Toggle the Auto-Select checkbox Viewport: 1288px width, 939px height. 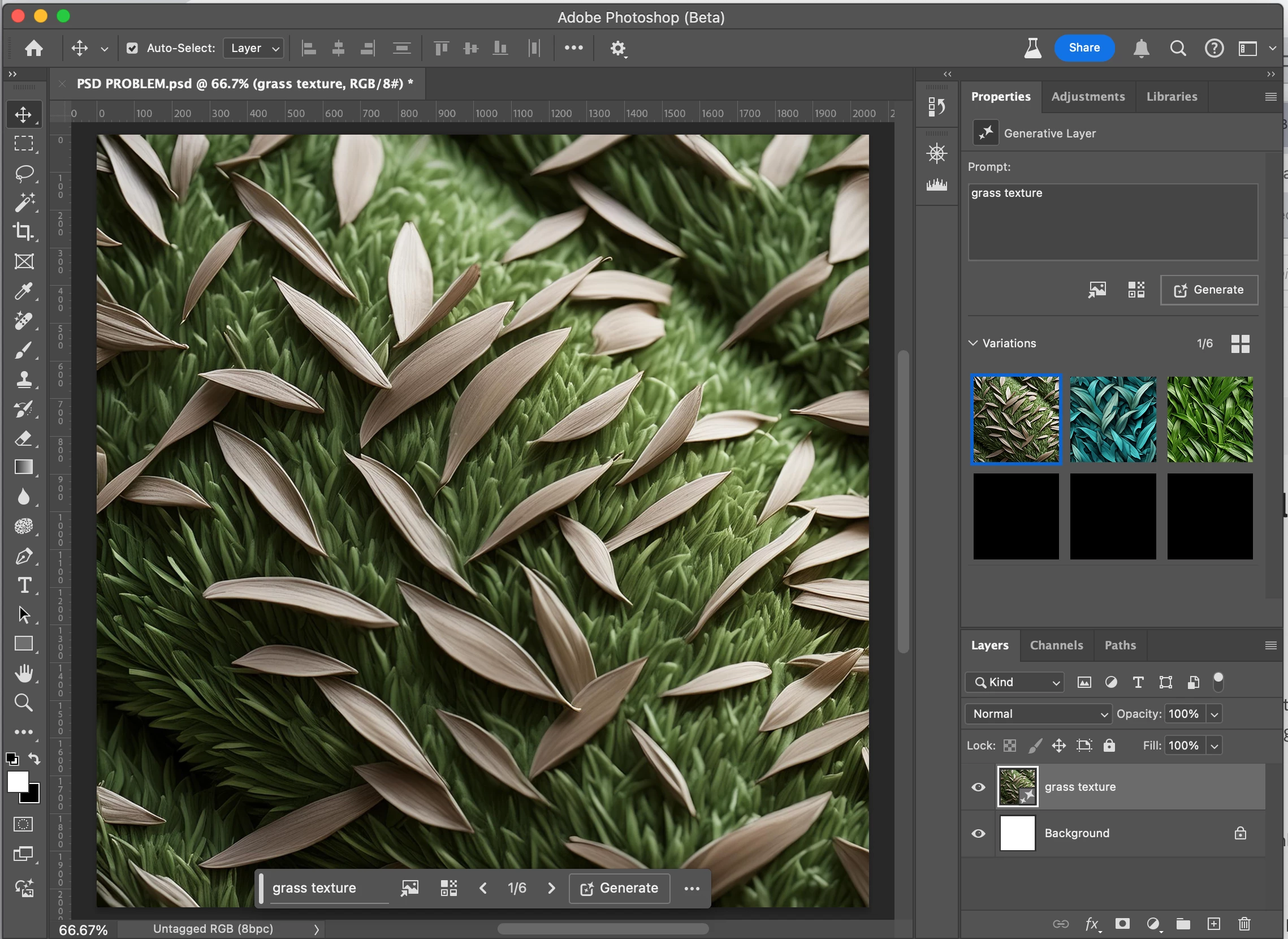[132, 48]
